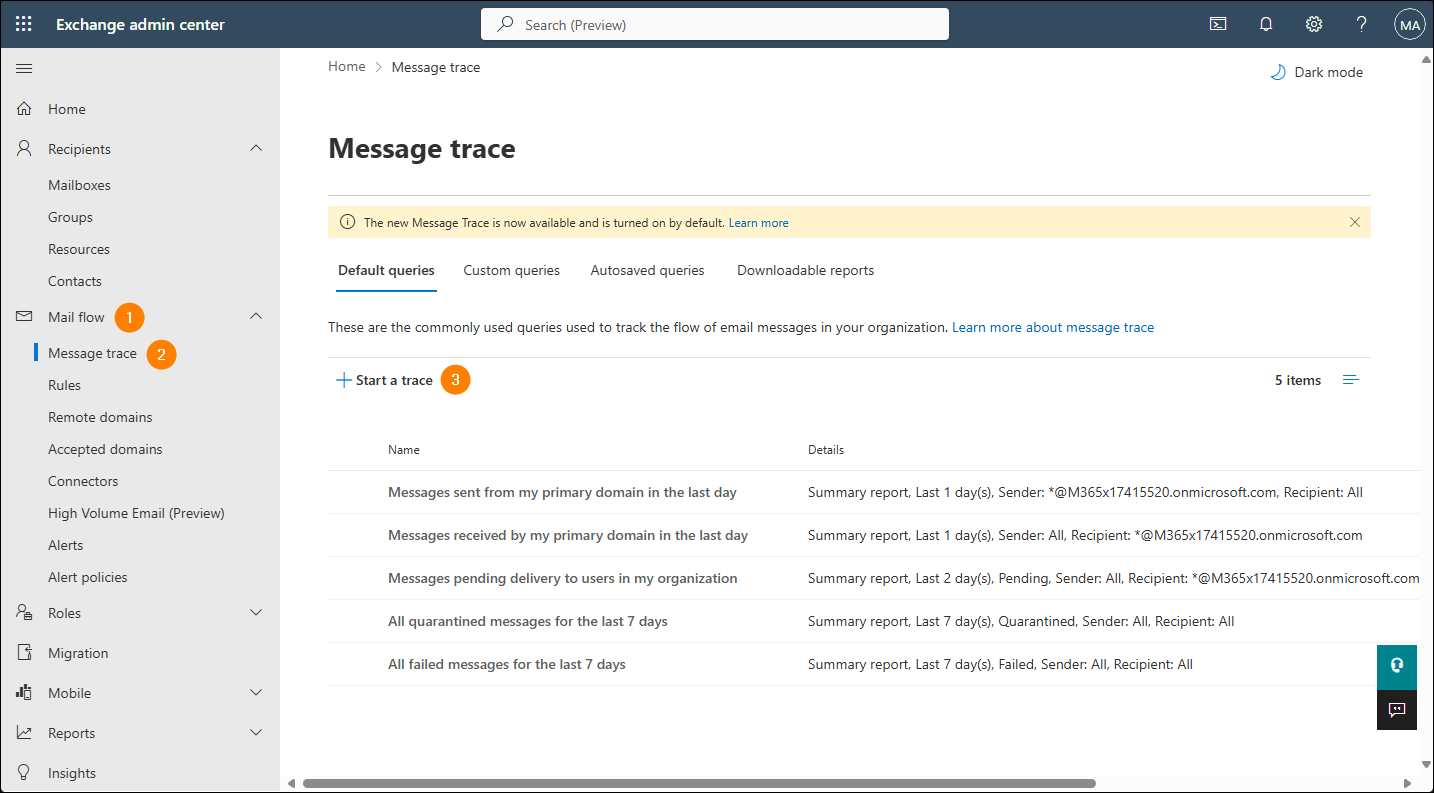The height and width of the screenshot is (793, 1434).
Task: Open the settings gear
Action: [x=1313, y=22]
